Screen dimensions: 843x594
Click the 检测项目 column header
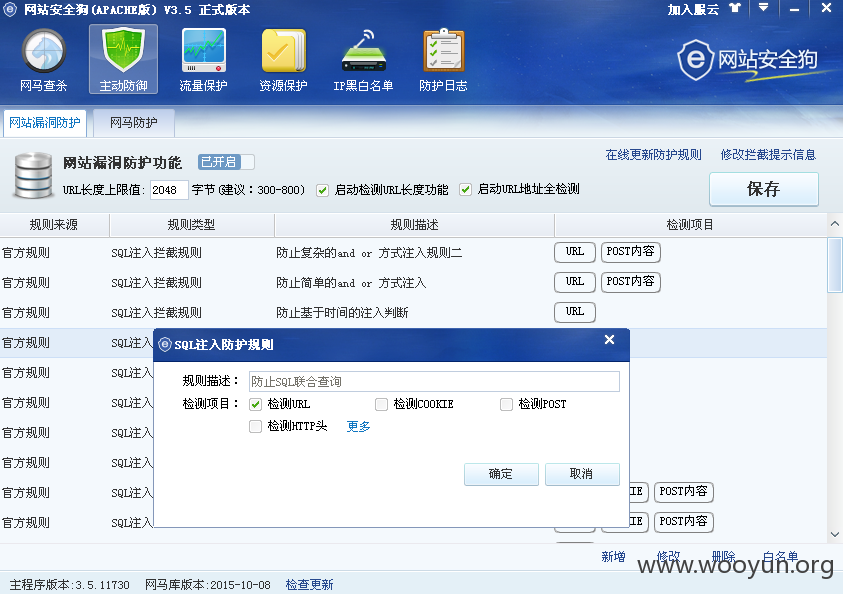click(690, 225)
